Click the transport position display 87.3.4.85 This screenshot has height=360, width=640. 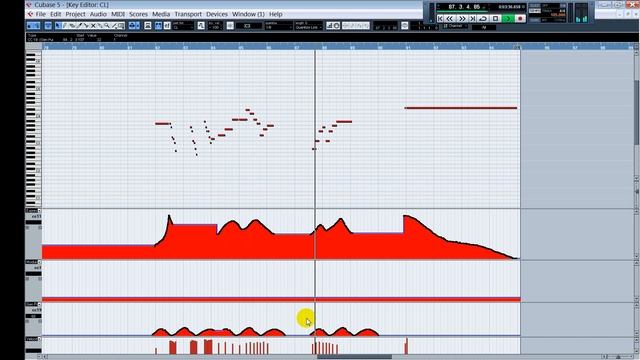pos(464,7)
